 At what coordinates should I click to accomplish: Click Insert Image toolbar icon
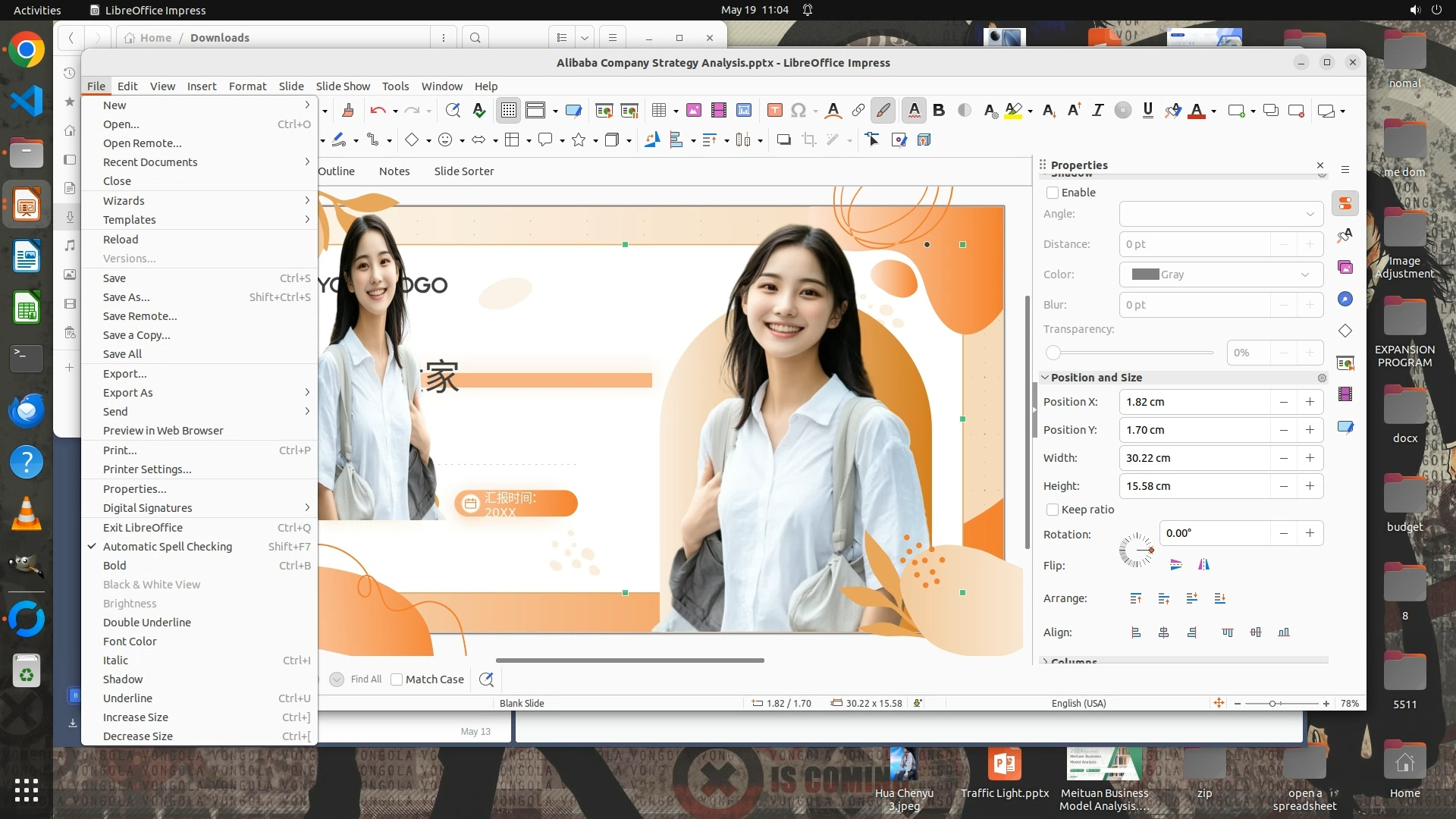pos(693,111)
